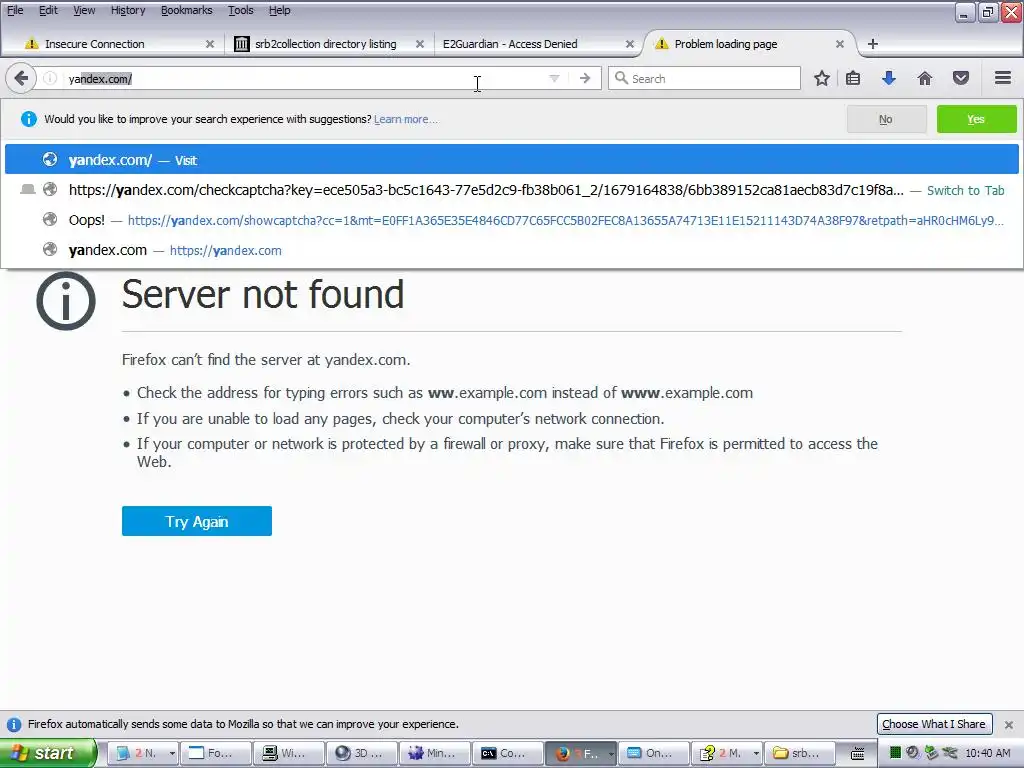Click the Go arrow in address bar

point(585,78)
